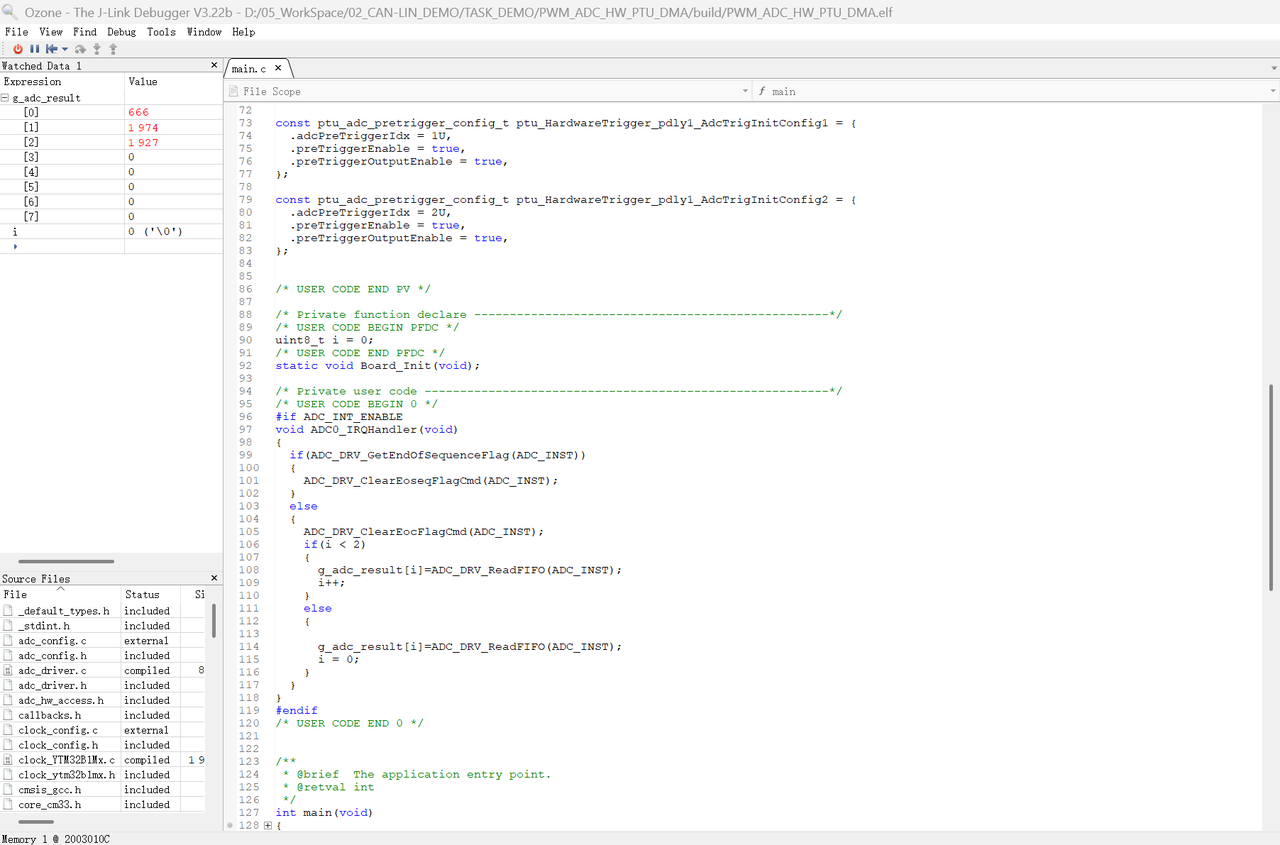Select watch row [7] of g_adc_result

[111, 217]
